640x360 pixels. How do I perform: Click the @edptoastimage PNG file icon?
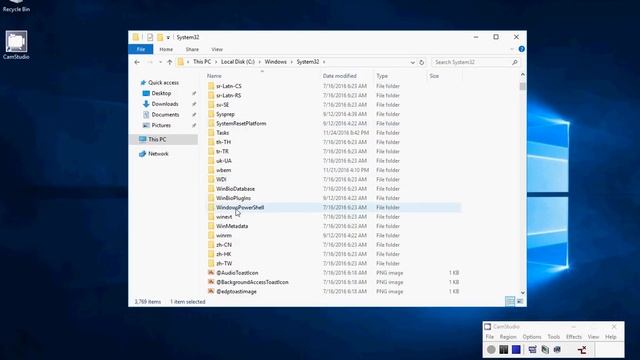(211, 291)
